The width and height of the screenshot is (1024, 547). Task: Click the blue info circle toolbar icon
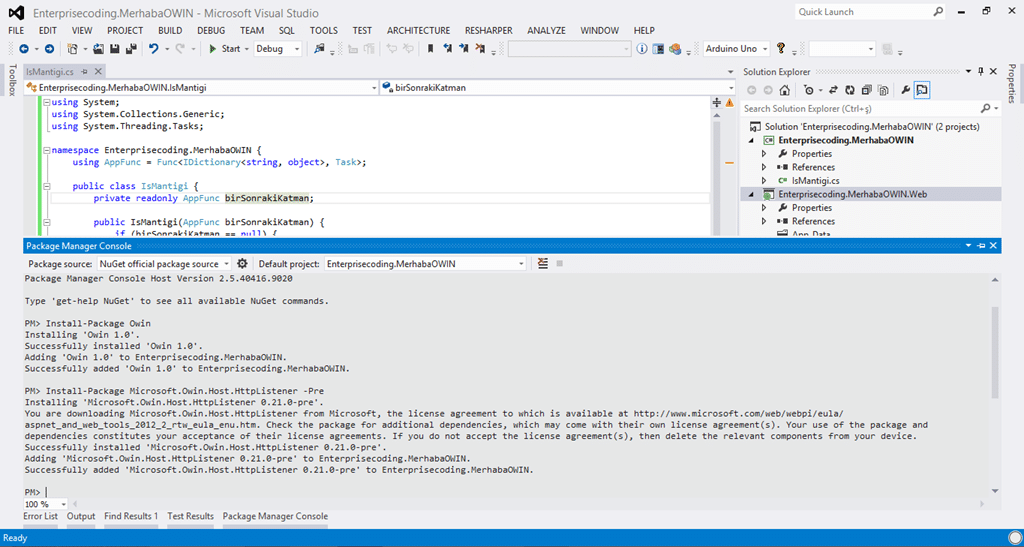coord(642,49)
